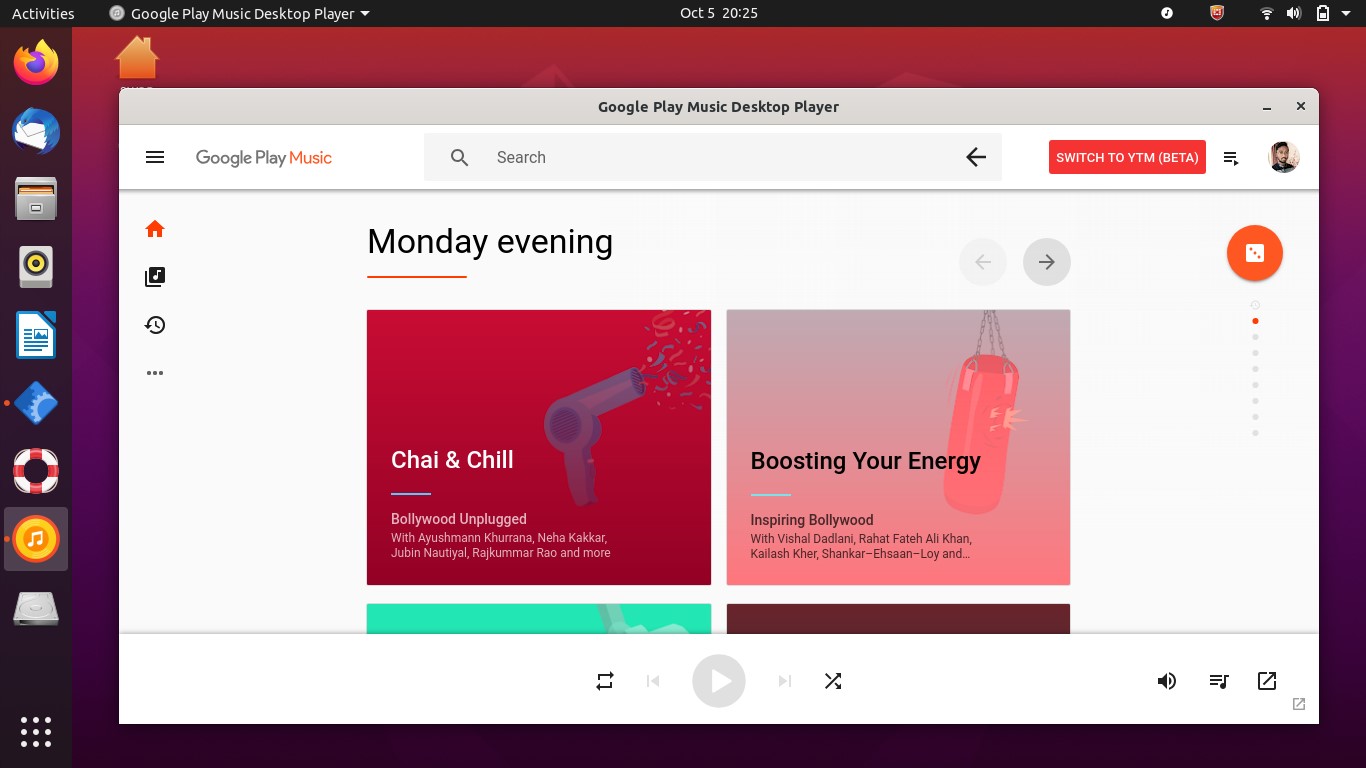Viewport: 1366px width, 768px height.
Task: Click the magnifier search icon
Action: pos(459,157)
